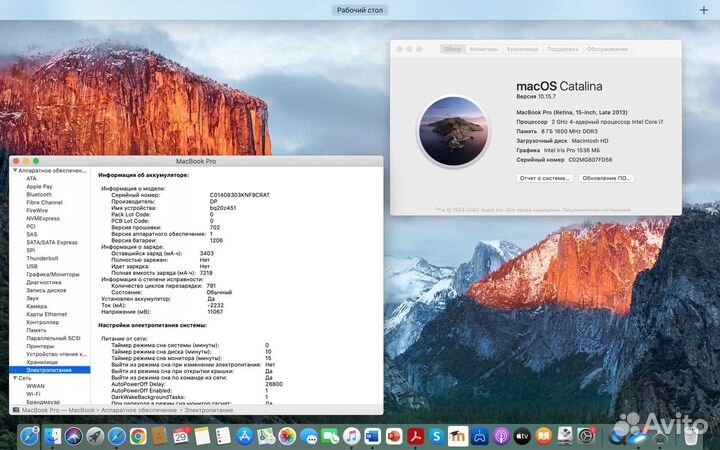Open the yellow Notes icon in dock

[202, 436]
